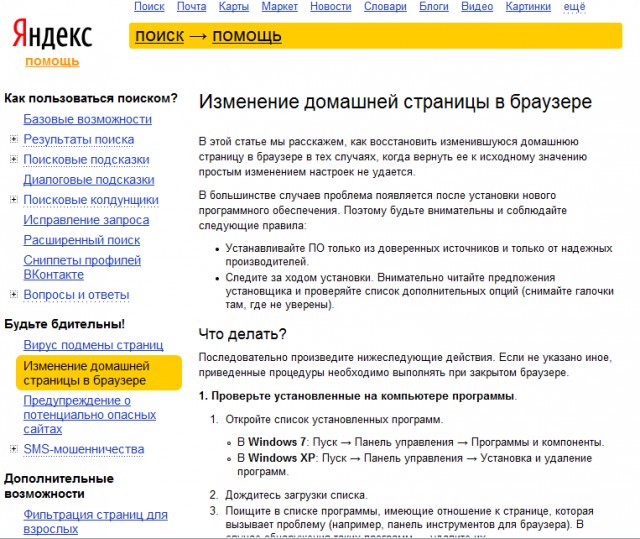This screenshot has height=539, width=640.
Task: Expand the Поисковые колдунщики tree node
Action: 14,200
